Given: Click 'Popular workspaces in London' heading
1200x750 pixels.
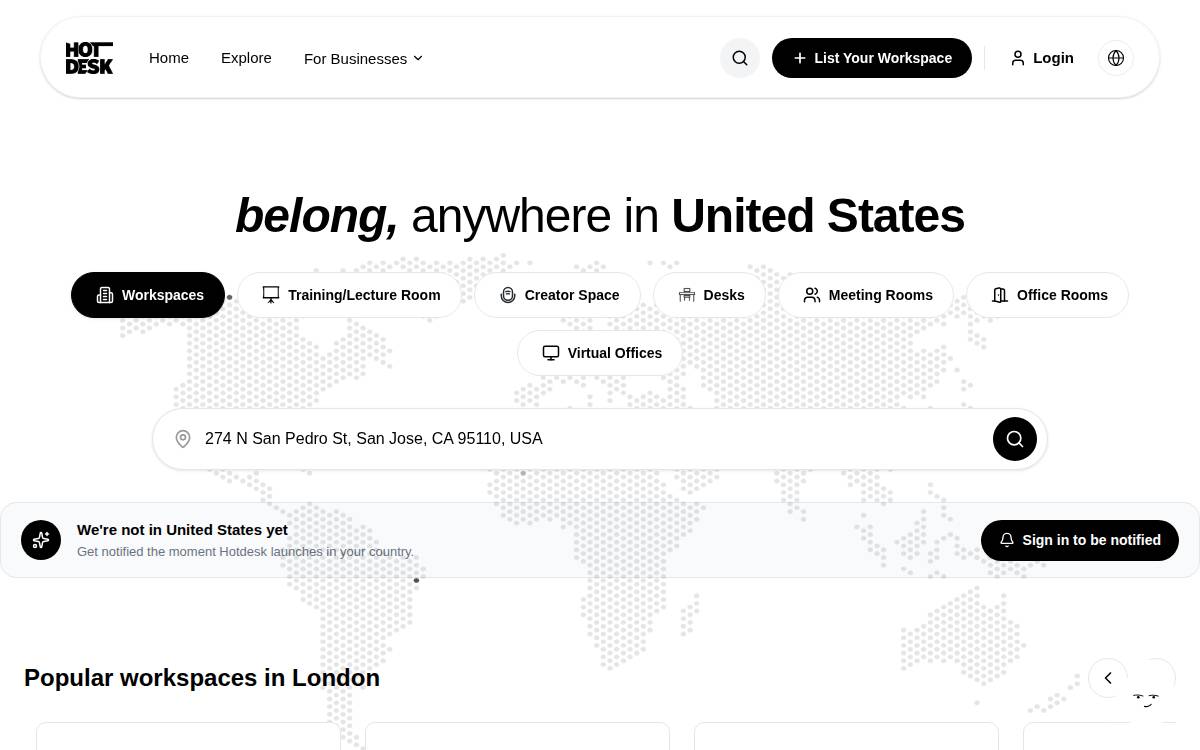Looking at the screenshot, I should tap(202, 678).
